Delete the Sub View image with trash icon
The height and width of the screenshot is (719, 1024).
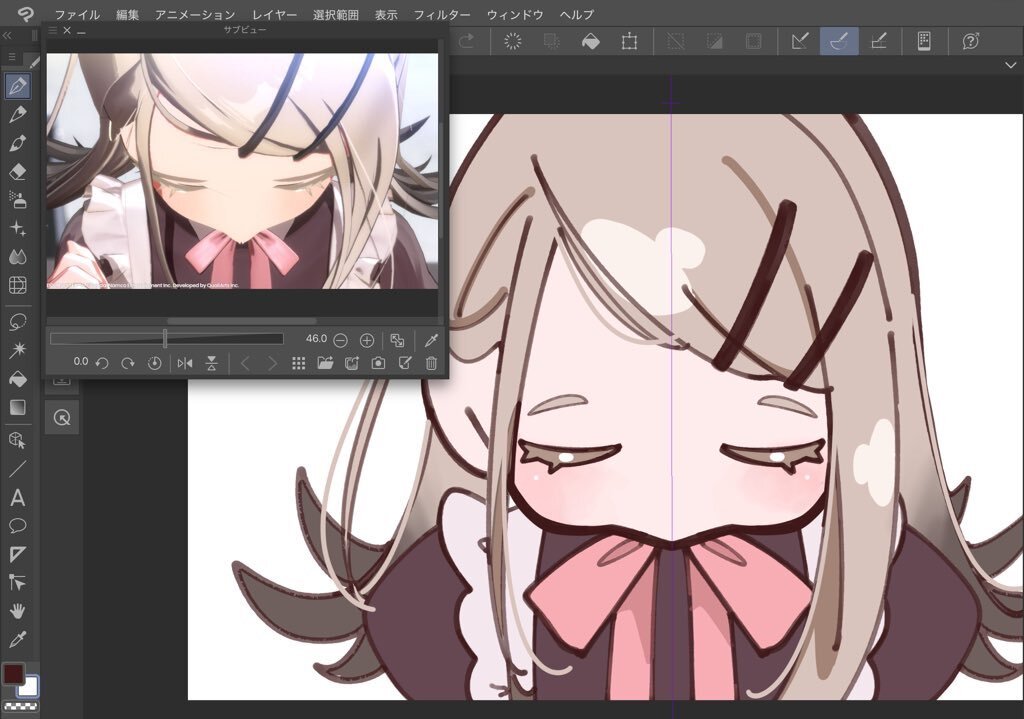[431, 363]
